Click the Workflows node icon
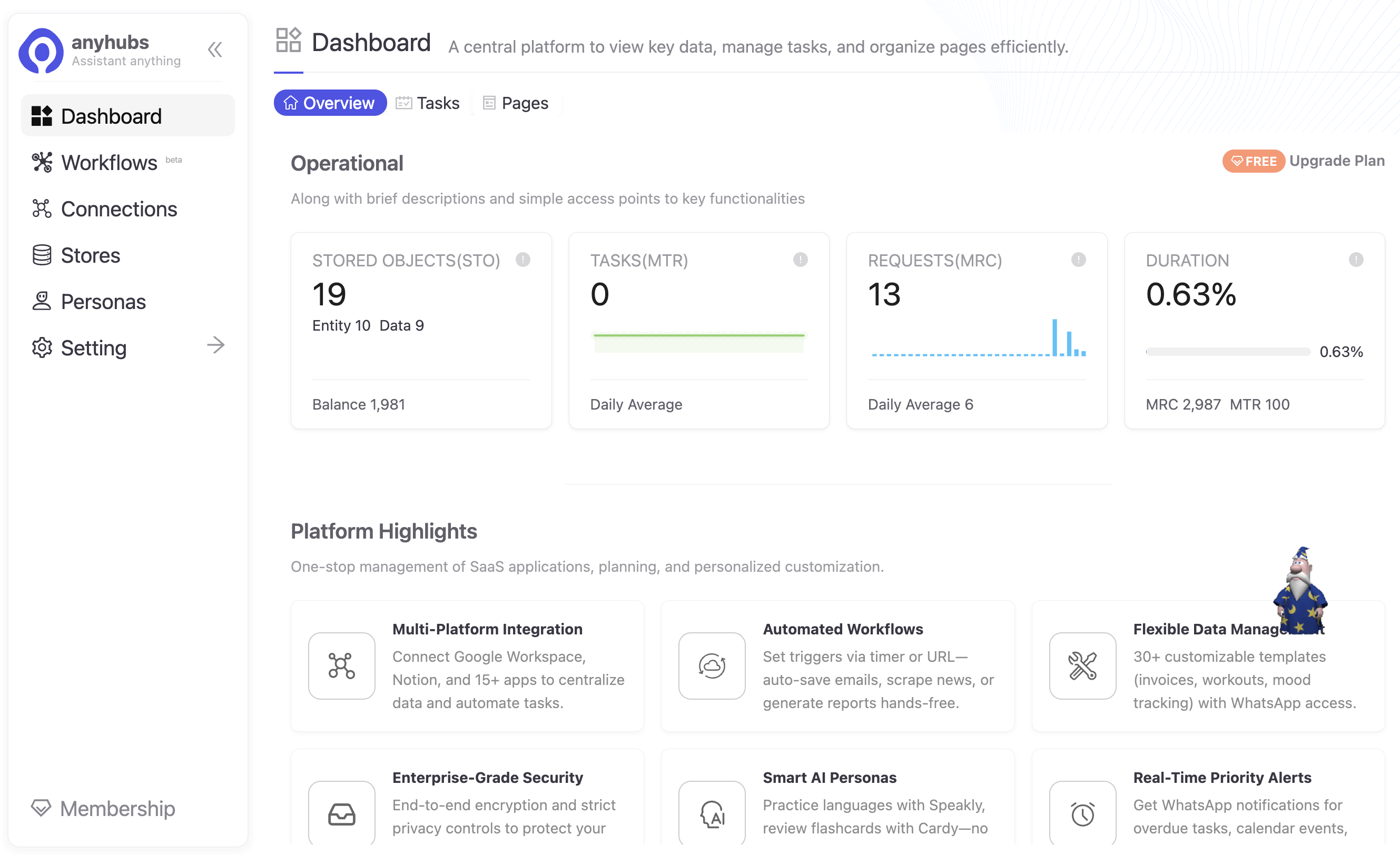 pos(42,163)
